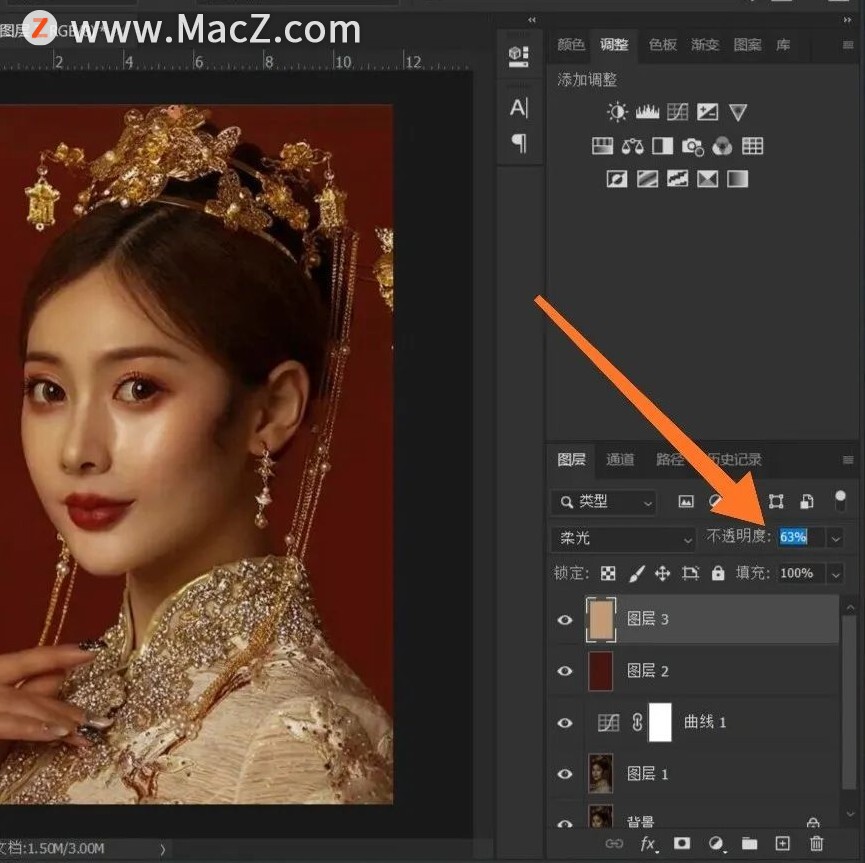
Task: Click the 100% fill input field
Action: coord(801,573)
